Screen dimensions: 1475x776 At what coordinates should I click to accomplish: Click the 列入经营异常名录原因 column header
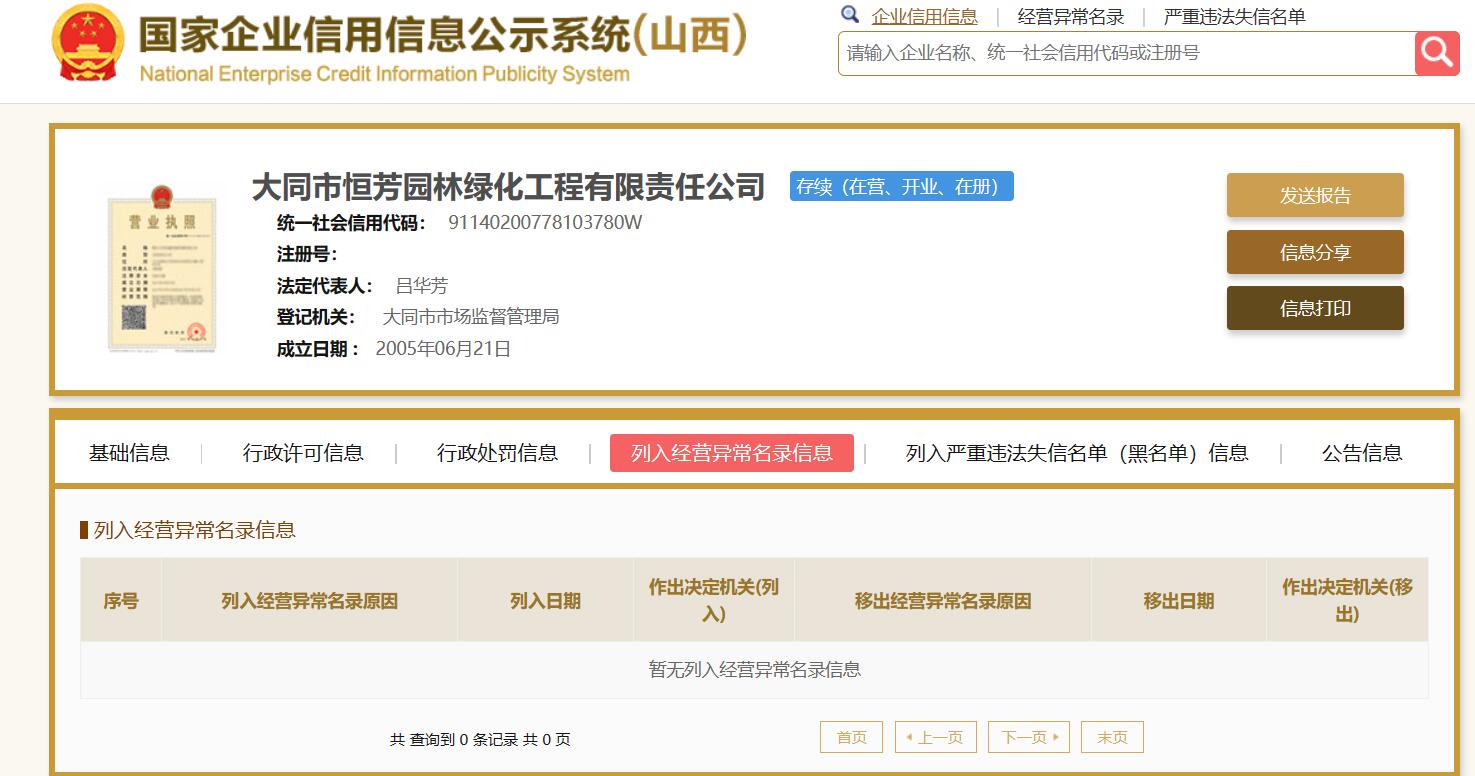[310, 600]
